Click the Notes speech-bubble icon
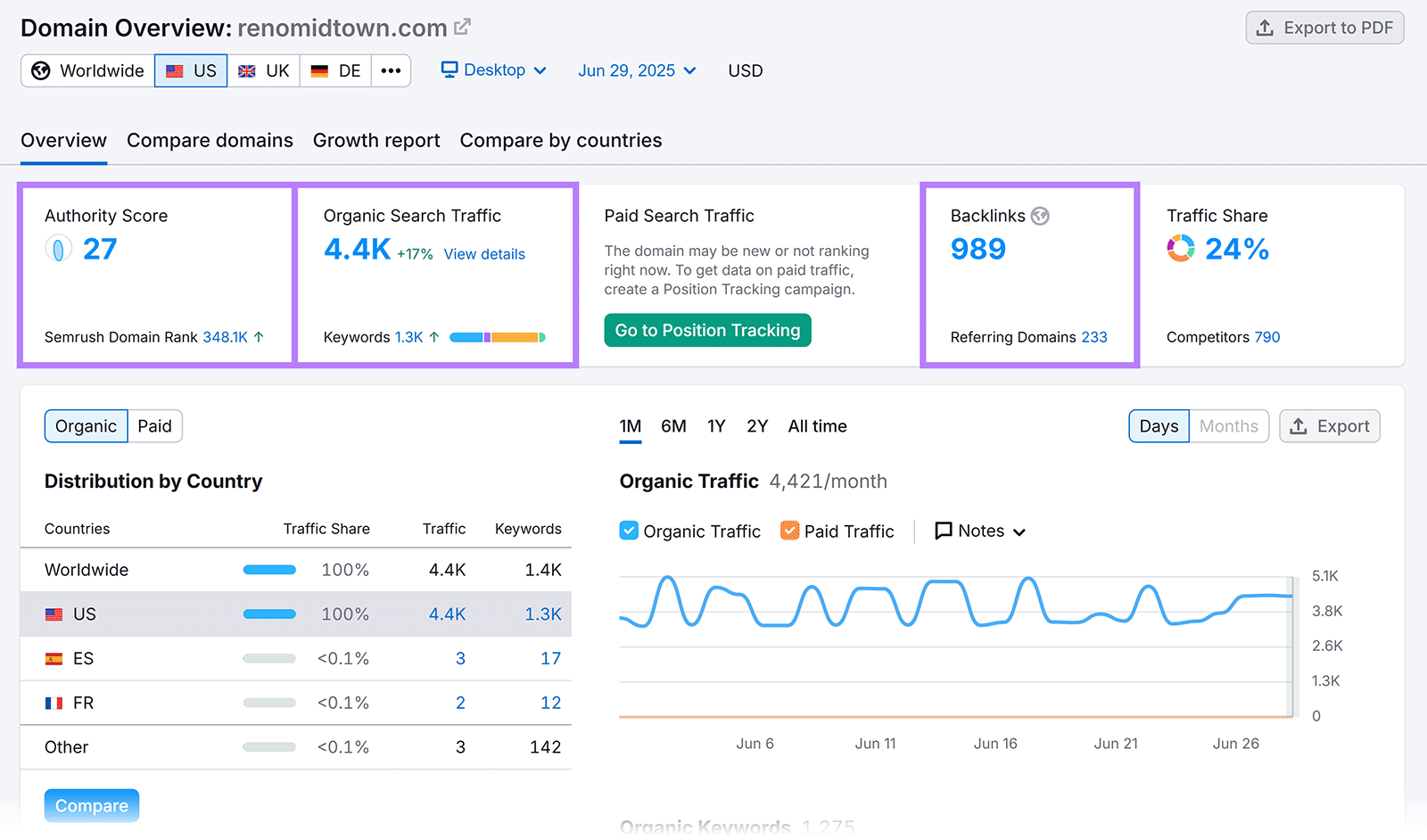 (944, 531)
